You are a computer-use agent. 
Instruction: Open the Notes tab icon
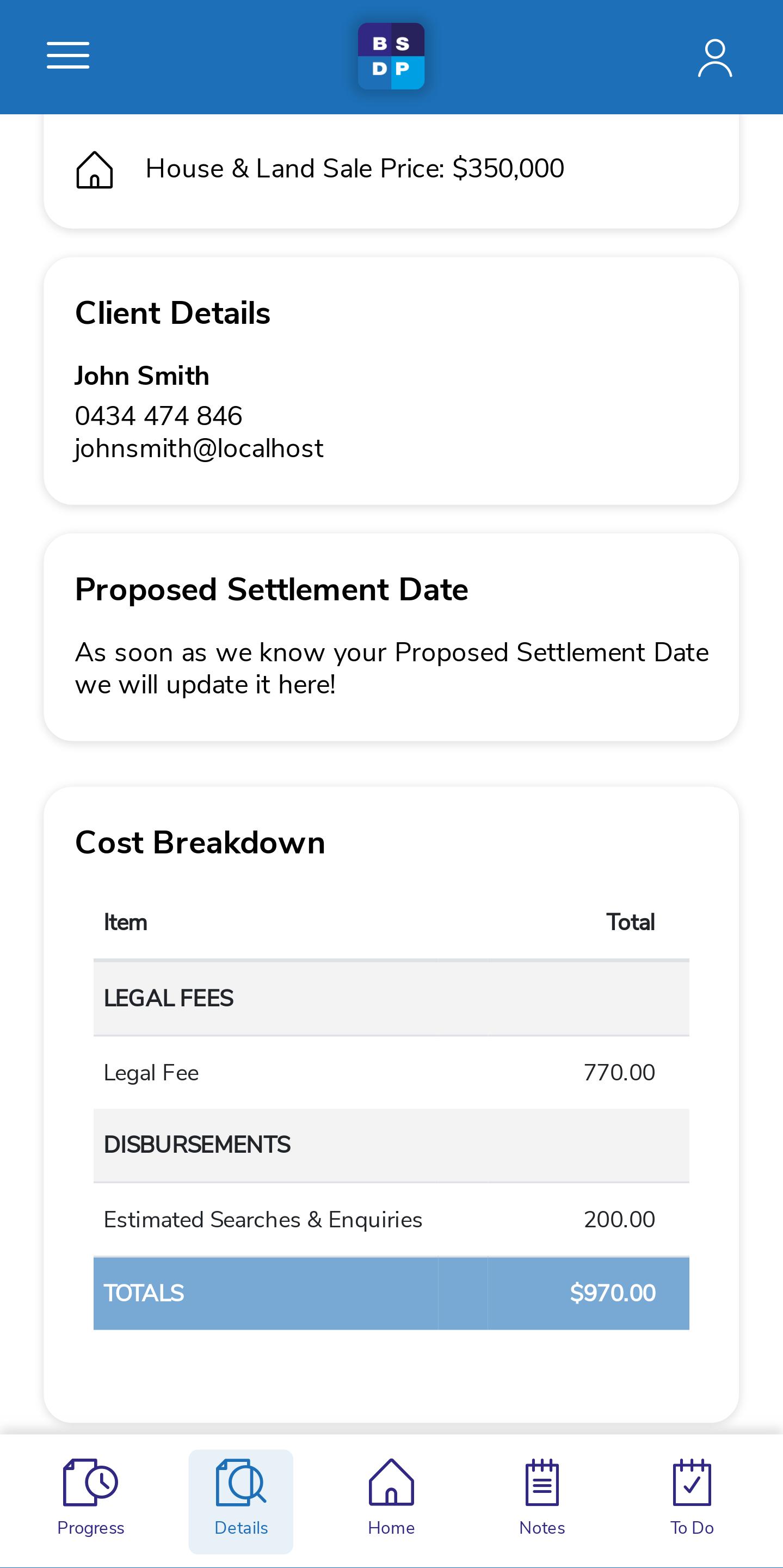(x=542, y=1482)
